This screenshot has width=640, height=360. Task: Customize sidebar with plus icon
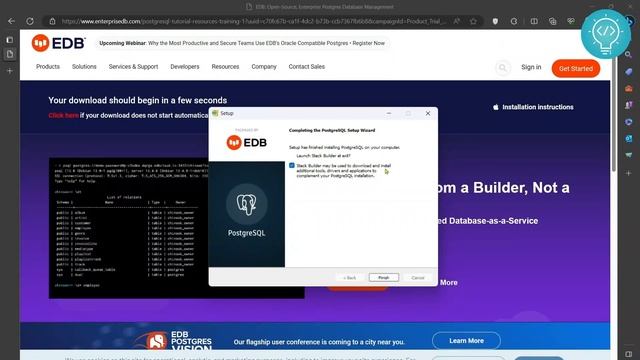click(629, 173)
